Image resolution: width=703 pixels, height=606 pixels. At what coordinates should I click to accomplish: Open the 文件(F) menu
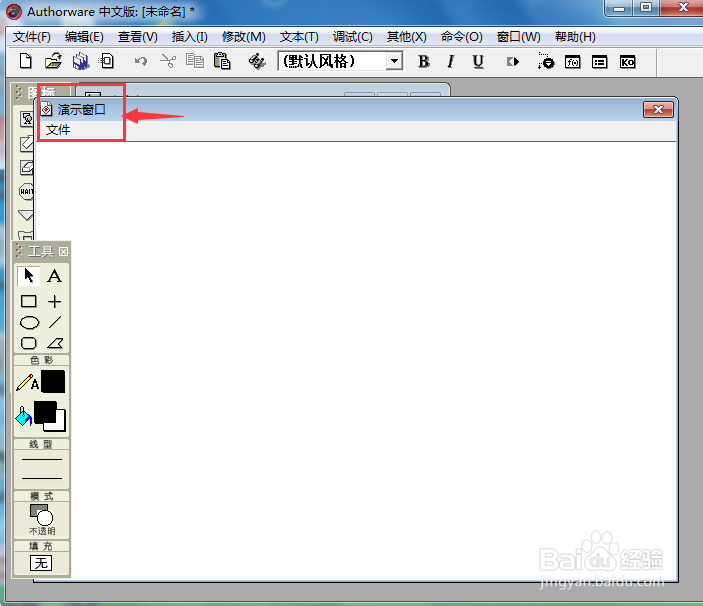coord(31,37)
